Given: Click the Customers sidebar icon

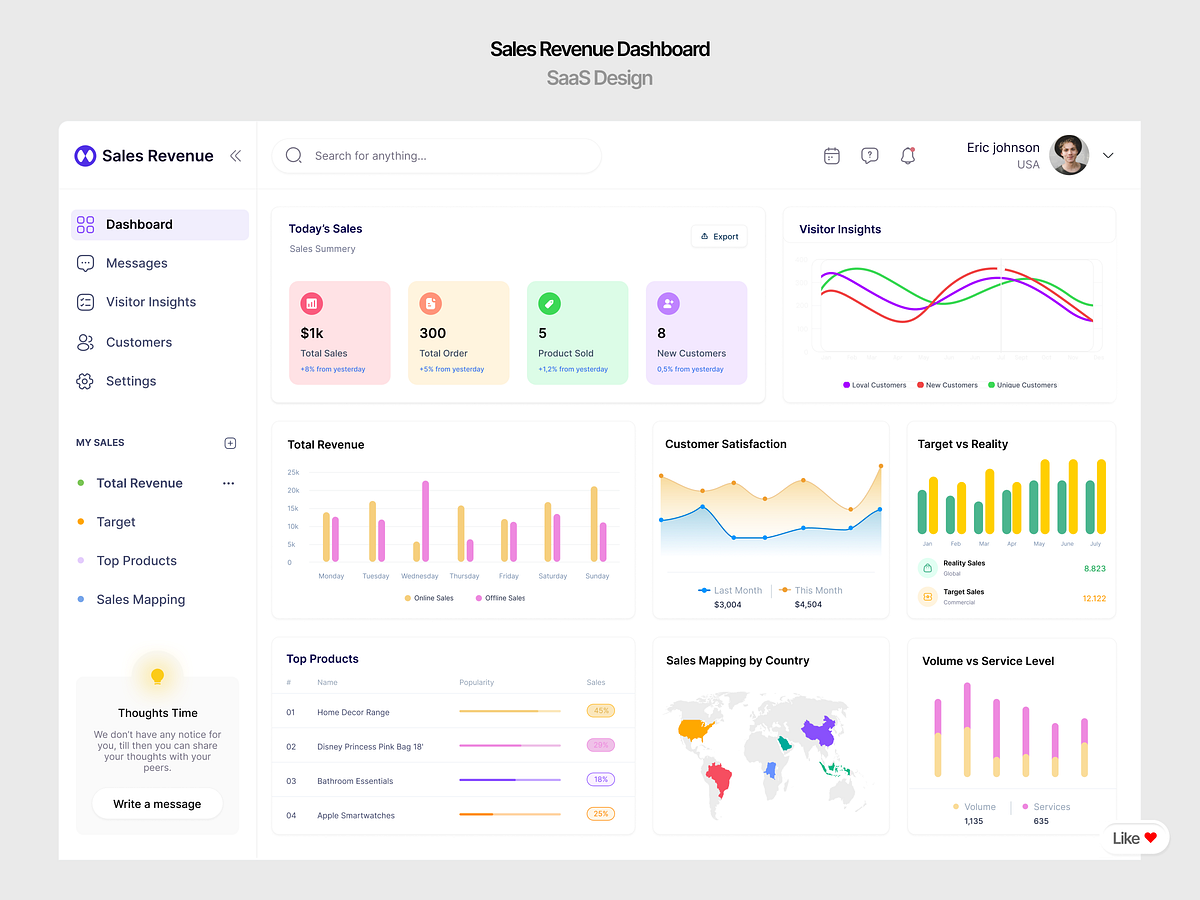Looking at the screenshot, I should point(85,341).
